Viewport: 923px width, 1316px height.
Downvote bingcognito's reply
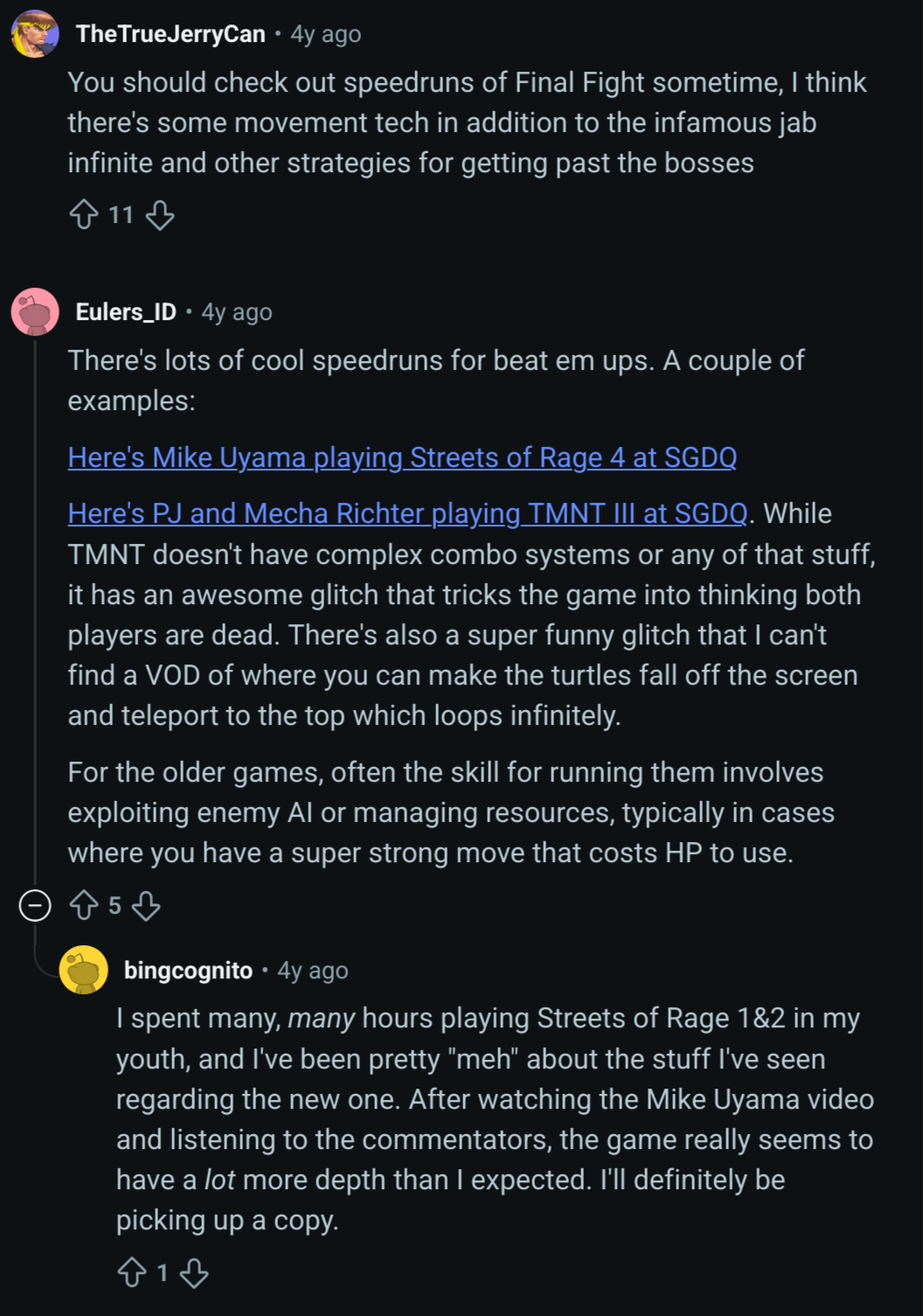(x=194, y=1272)
